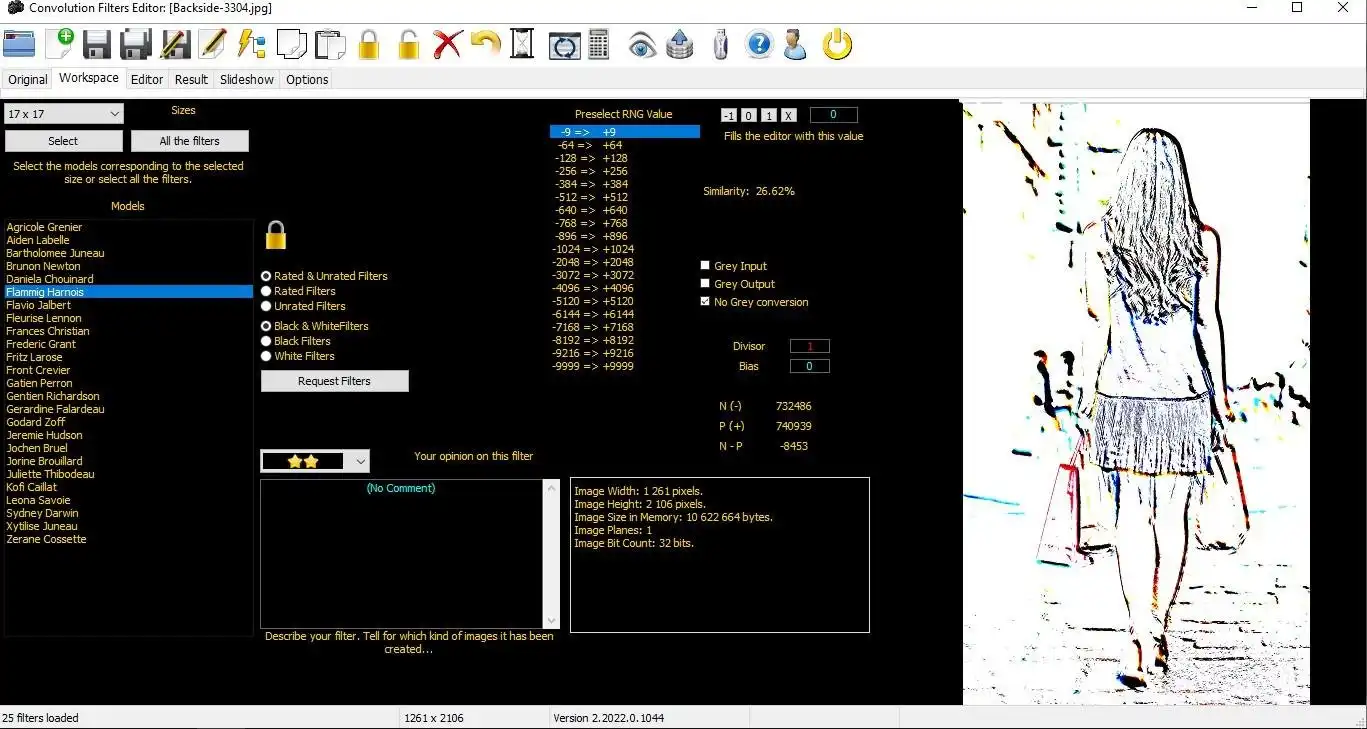The height and width of the screenshot is (729, 1367).
Task: Click the blue folder open icon
Action: (19, 45)
